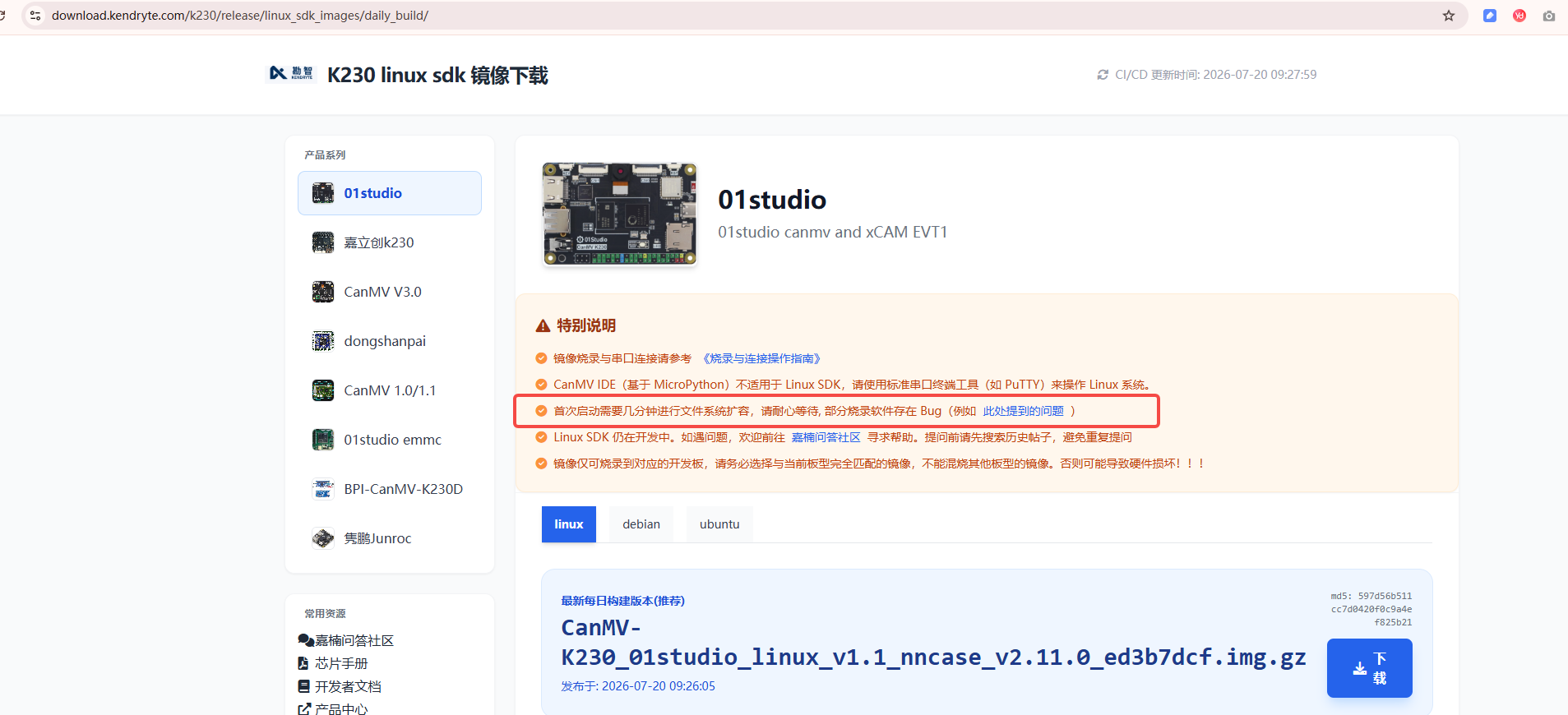Click the BPI-CanMV-K230D board icon
The image size is (1568, 715).
323,489
